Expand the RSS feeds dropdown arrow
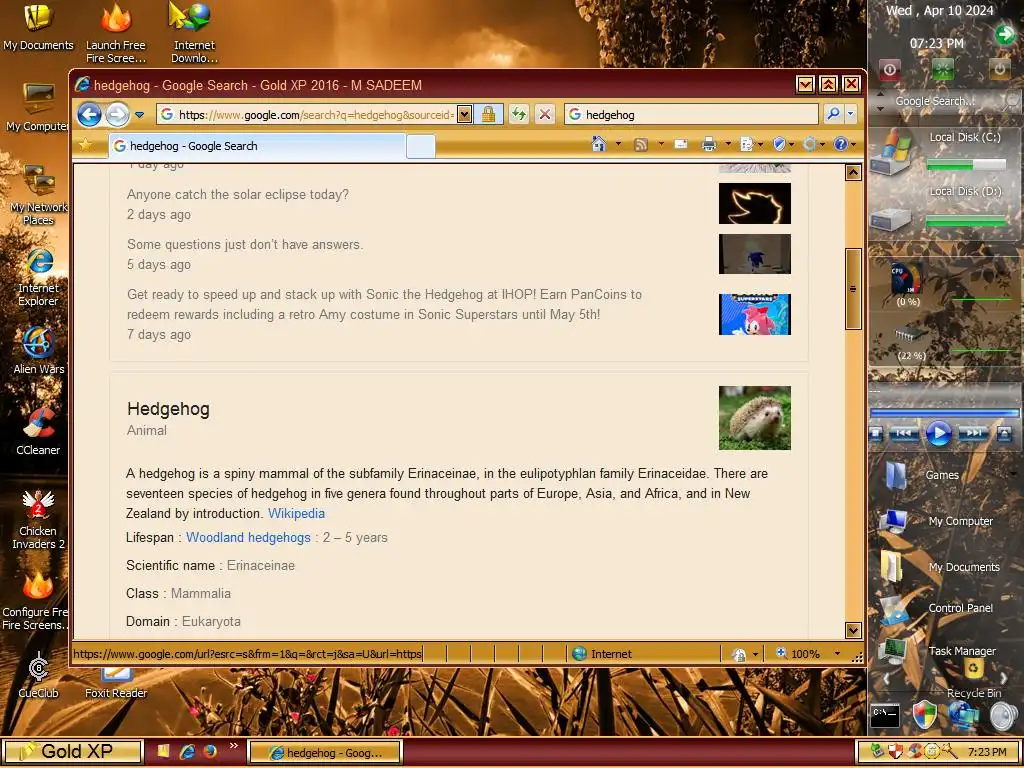The width and height of the screenshot is (1024, 768). coord(661,144)
